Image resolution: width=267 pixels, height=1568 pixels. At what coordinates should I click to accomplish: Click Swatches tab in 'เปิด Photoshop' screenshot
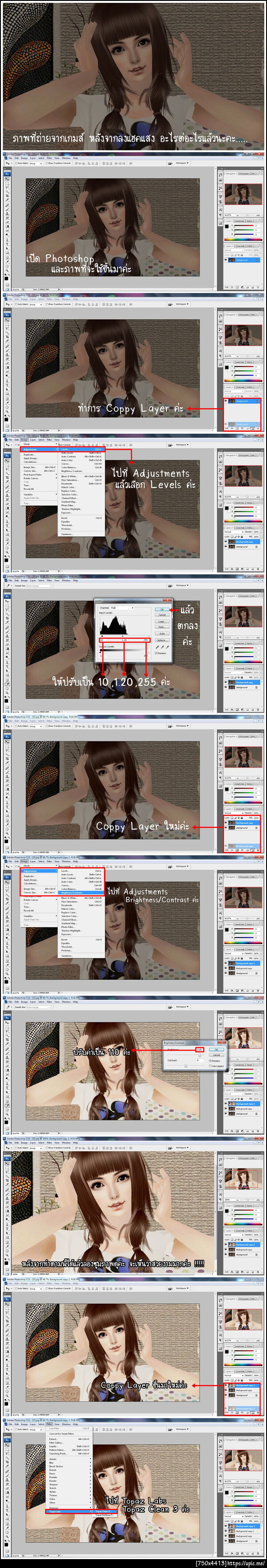click(x=239, y=221)
